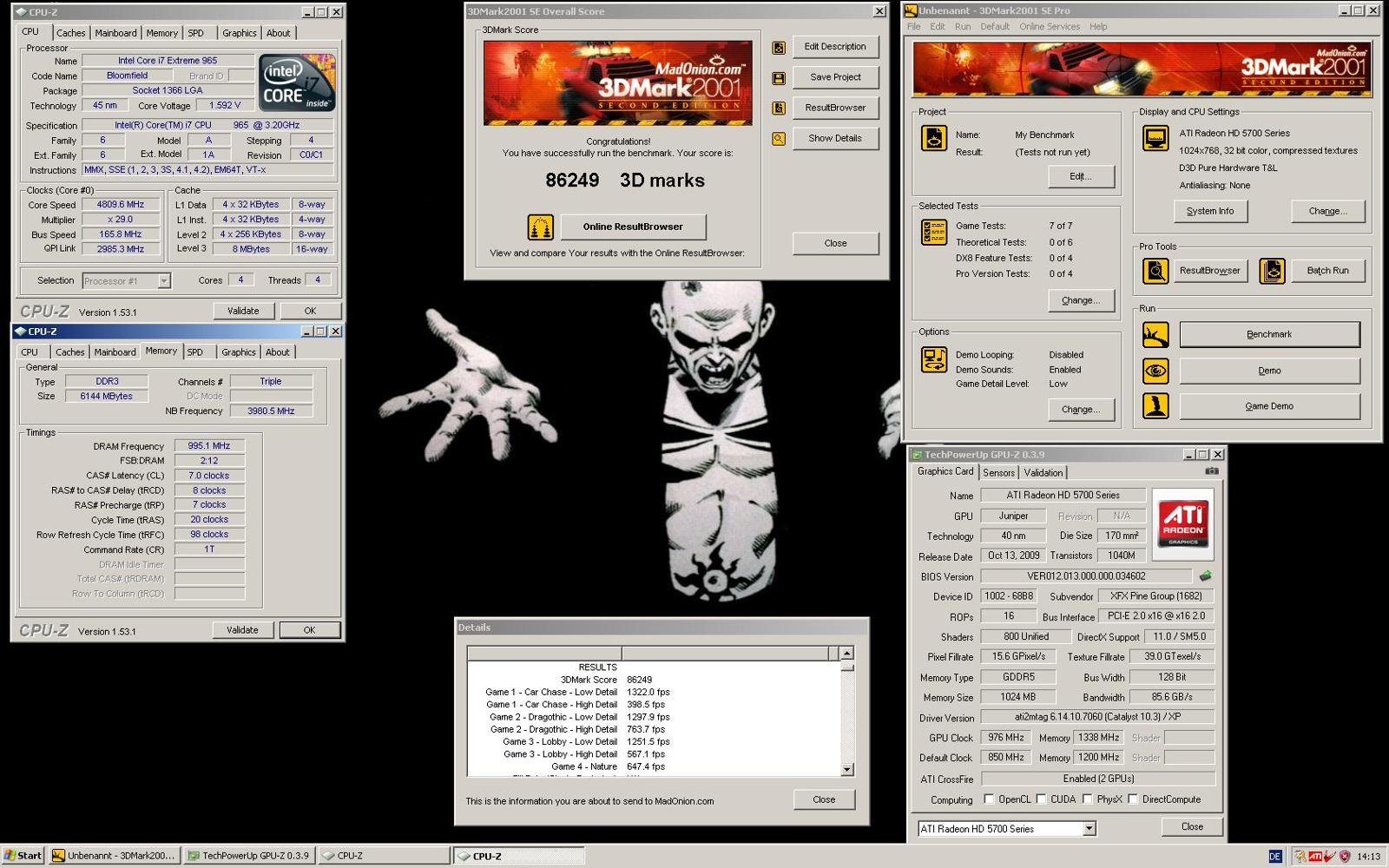Viewport: 1389px width, 868px height.
Task: Open the Run menu in 3DMark2001
Action: tap(963, 27)
